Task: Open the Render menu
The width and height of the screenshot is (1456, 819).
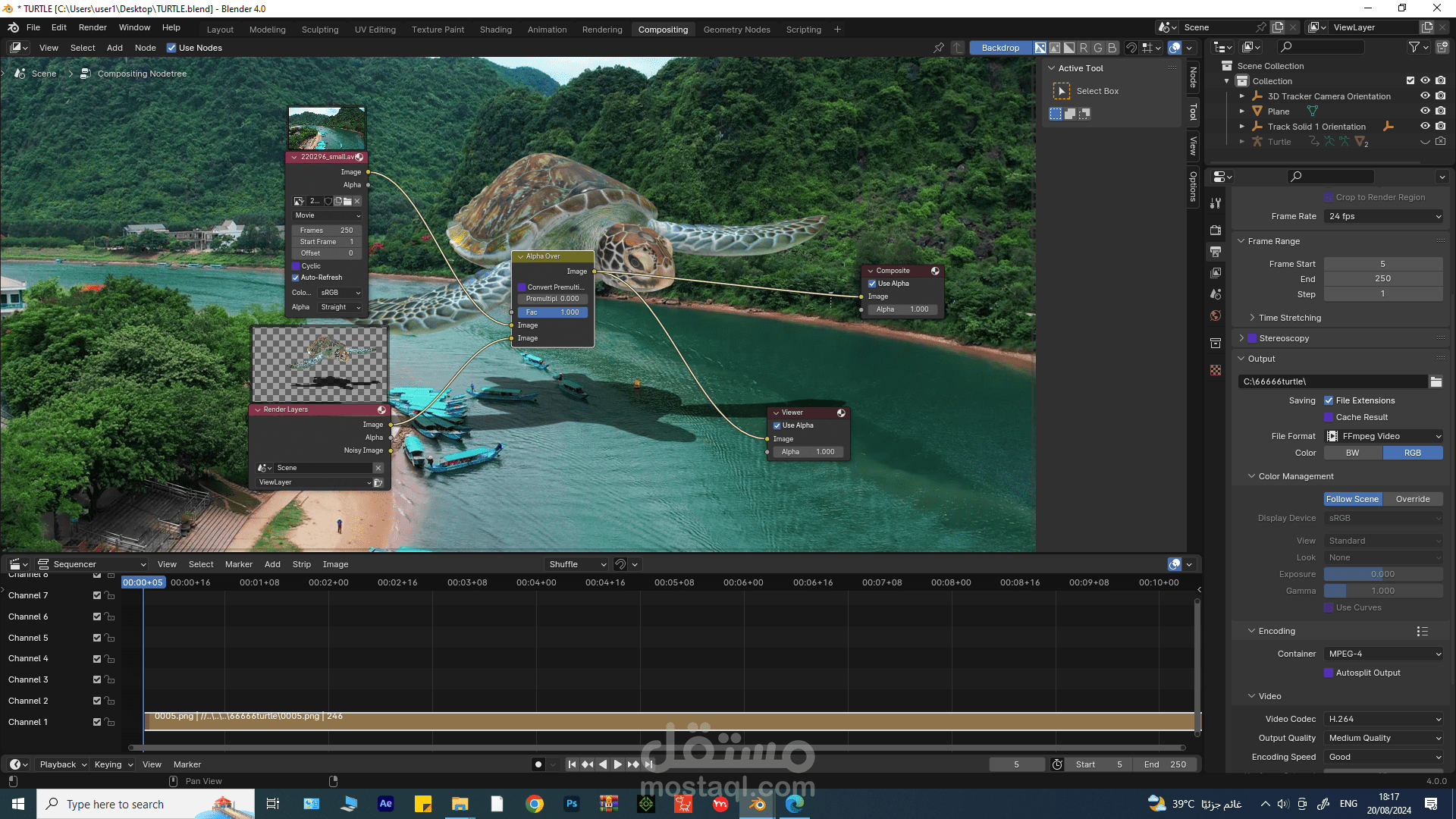Action: pyautogui.click(x=93, y=27)
